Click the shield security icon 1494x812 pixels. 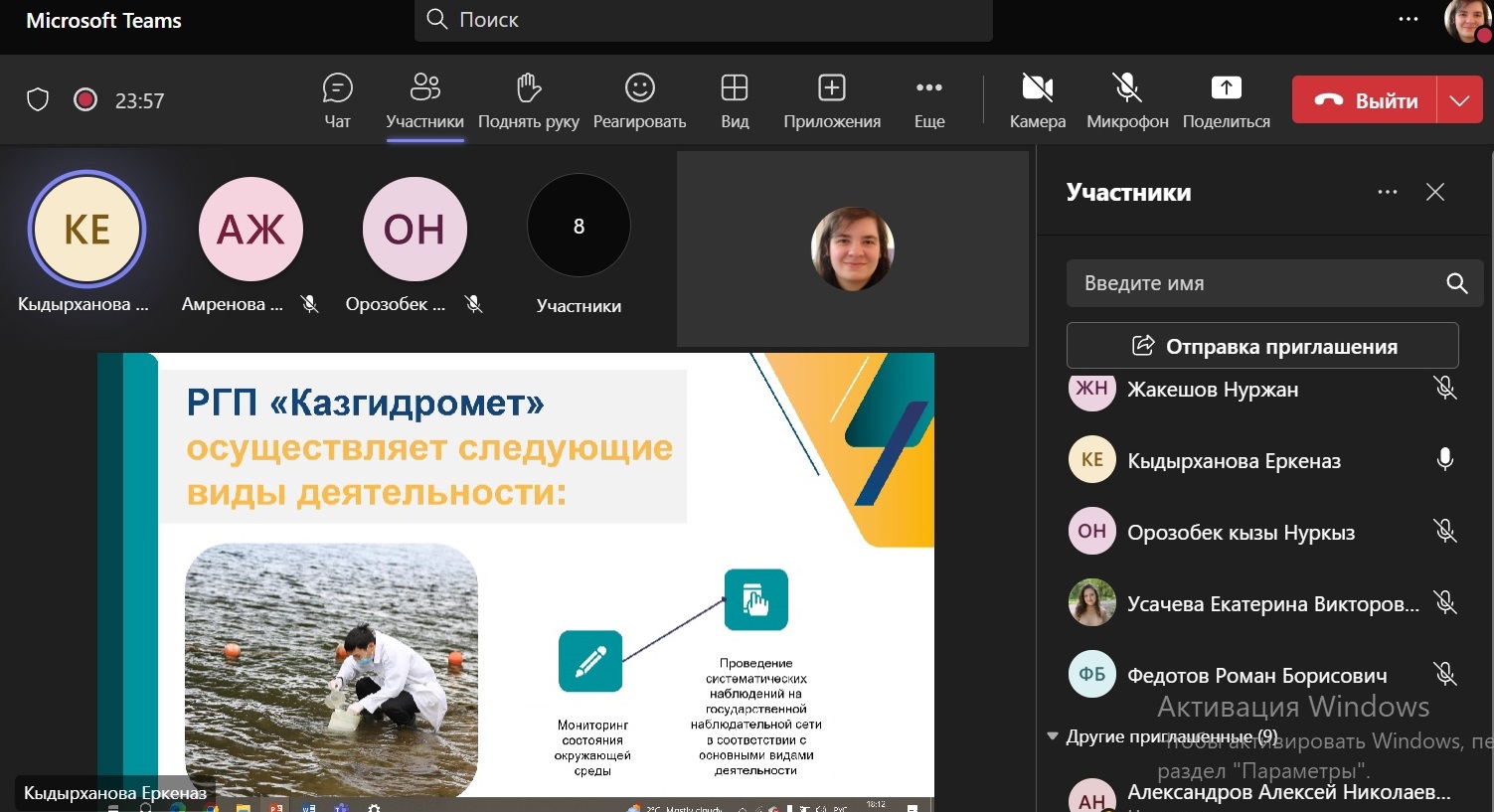click(x=38, y=99)
